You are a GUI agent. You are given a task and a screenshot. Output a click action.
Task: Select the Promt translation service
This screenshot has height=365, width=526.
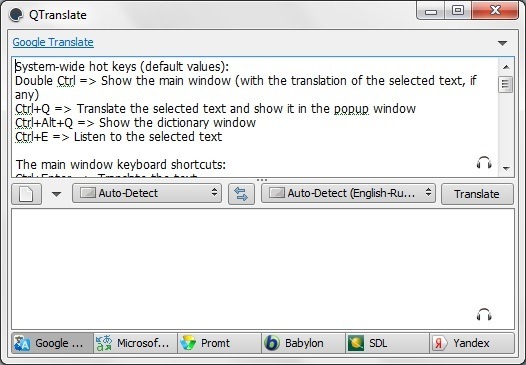click(219, 343)
